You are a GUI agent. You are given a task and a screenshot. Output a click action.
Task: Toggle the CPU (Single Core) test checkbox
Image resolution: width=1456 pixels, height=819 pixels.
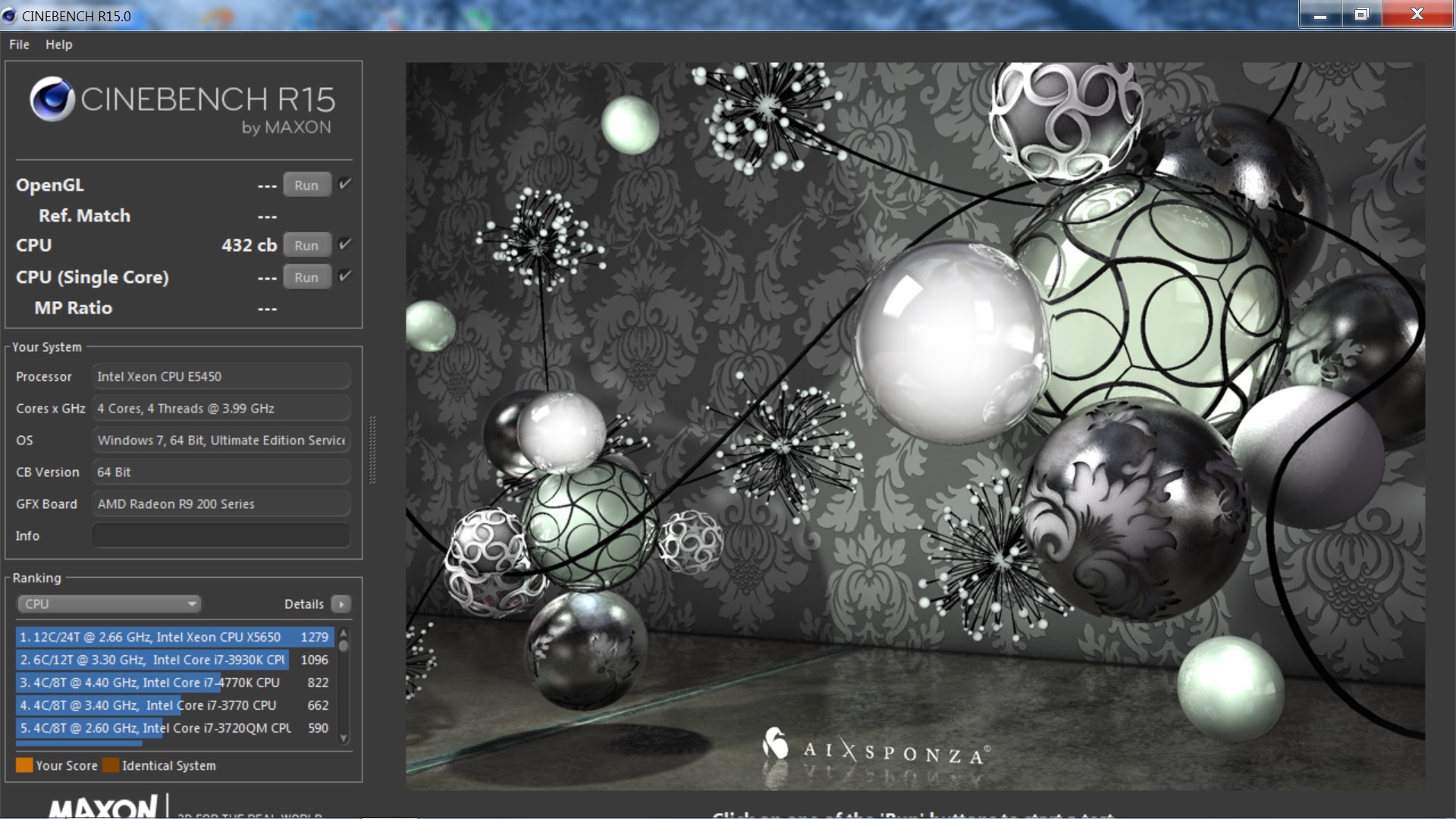coord(345,276)
